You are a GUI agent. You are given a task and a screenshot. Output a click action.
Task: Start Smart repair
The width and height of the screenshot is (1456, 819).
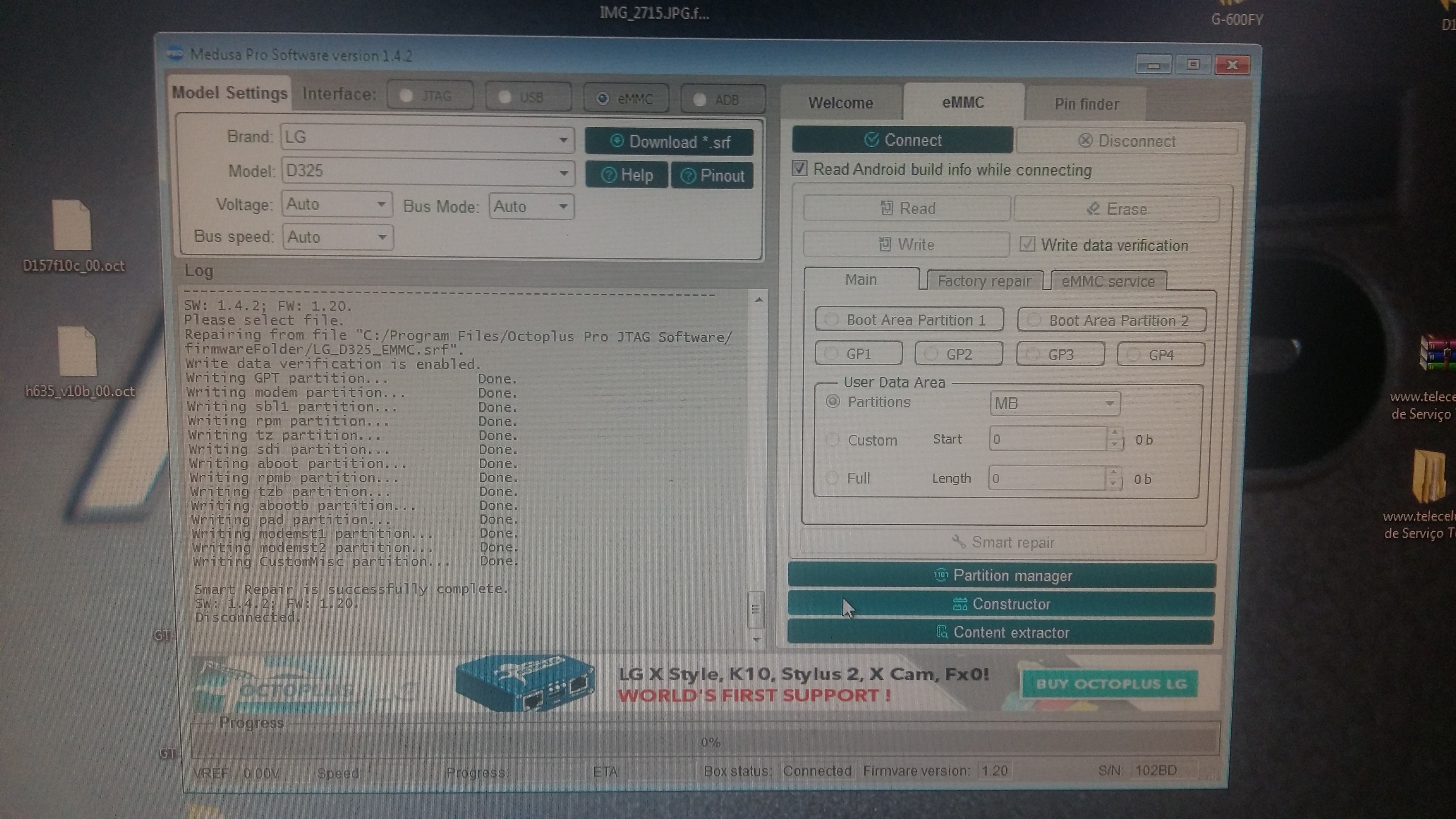[x=1003, y=542]
